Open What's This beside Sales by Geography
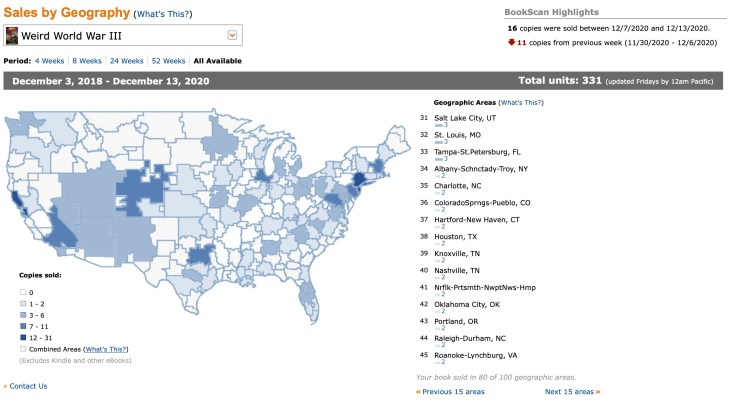 (x=163, y=15)
